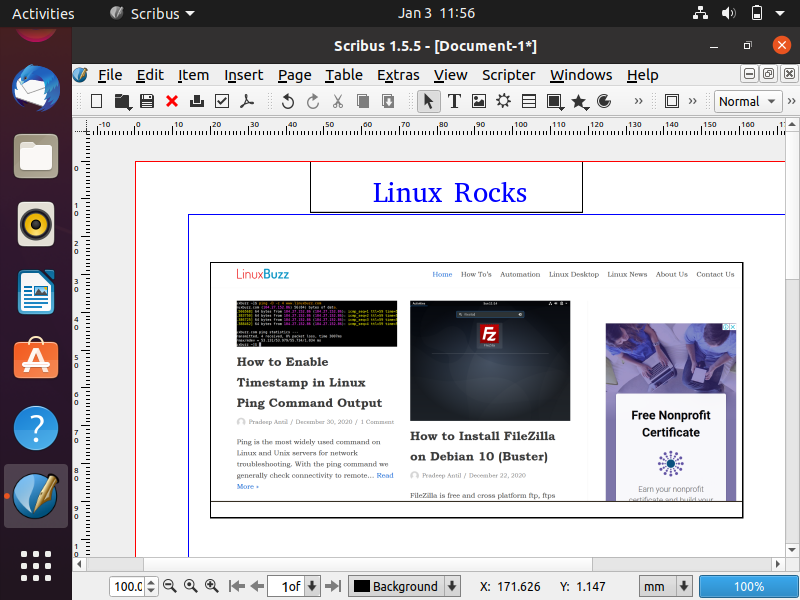Cut selection with the scissors icon
The height and width of the screenshot is (600, 800).
(338, 101)
